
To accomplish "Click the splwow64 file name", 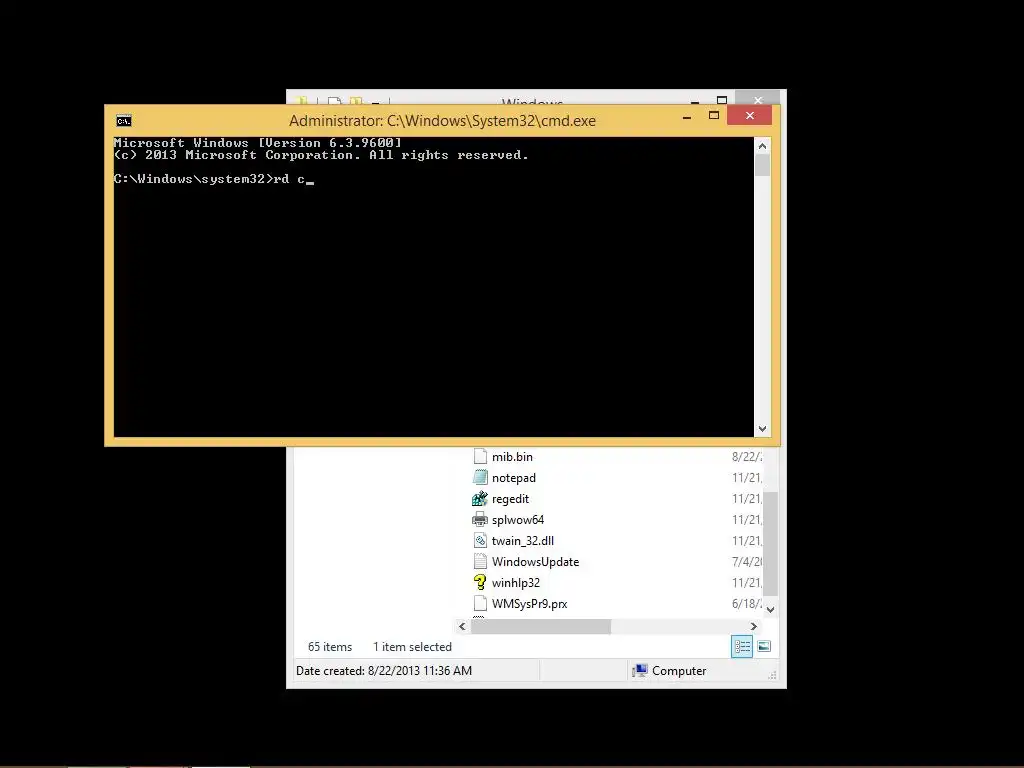I will click(x=518, y=520).
